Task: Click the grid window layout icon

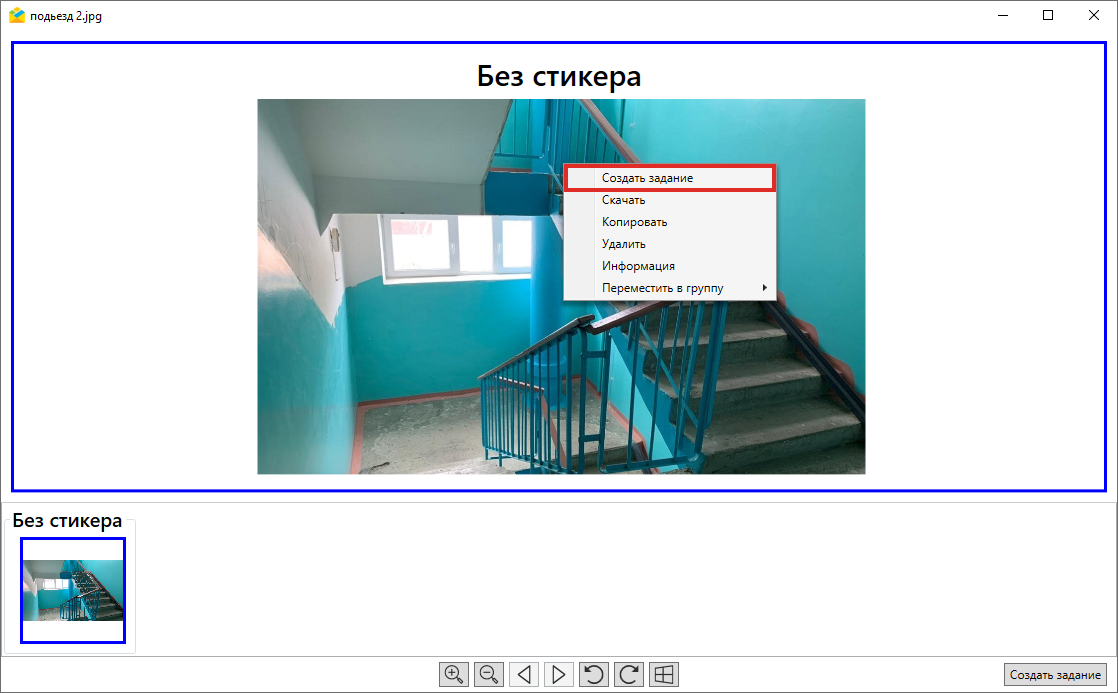Action: coord(664,674)
